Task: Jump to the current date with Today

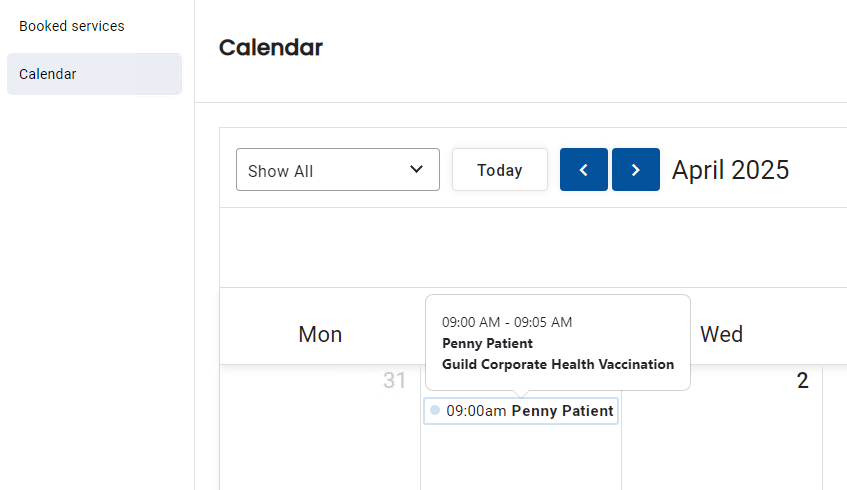Action: [x=500, y=170]
